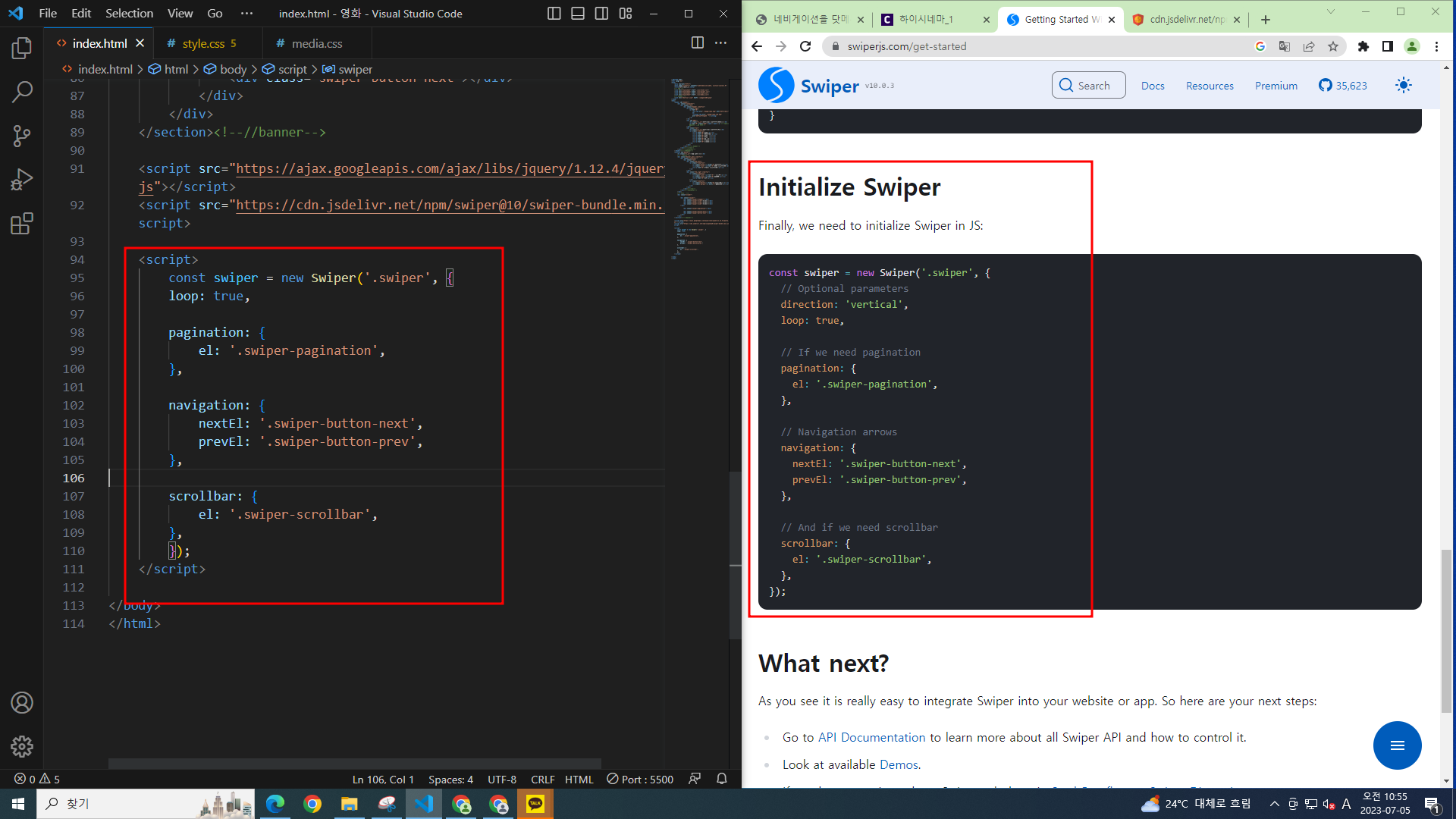Click the Swiper Search box
1456x819 pixels.
[1087, 86]
